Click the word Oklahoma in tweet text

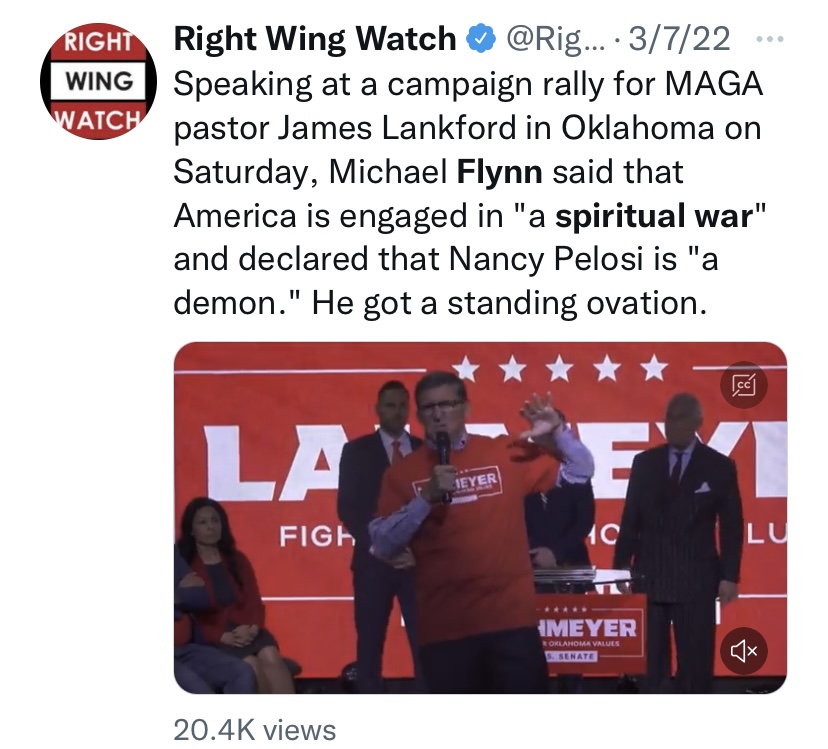tap(637, 128)
